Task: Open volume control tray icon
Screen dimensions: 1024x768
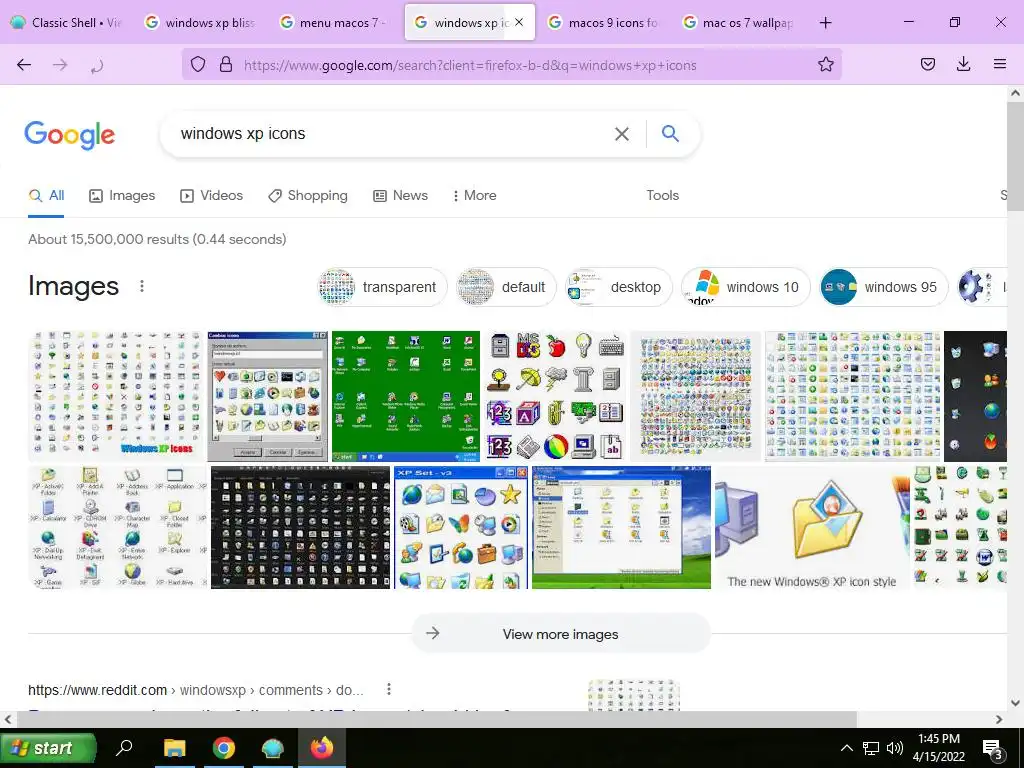Action: tap(895, 748)
